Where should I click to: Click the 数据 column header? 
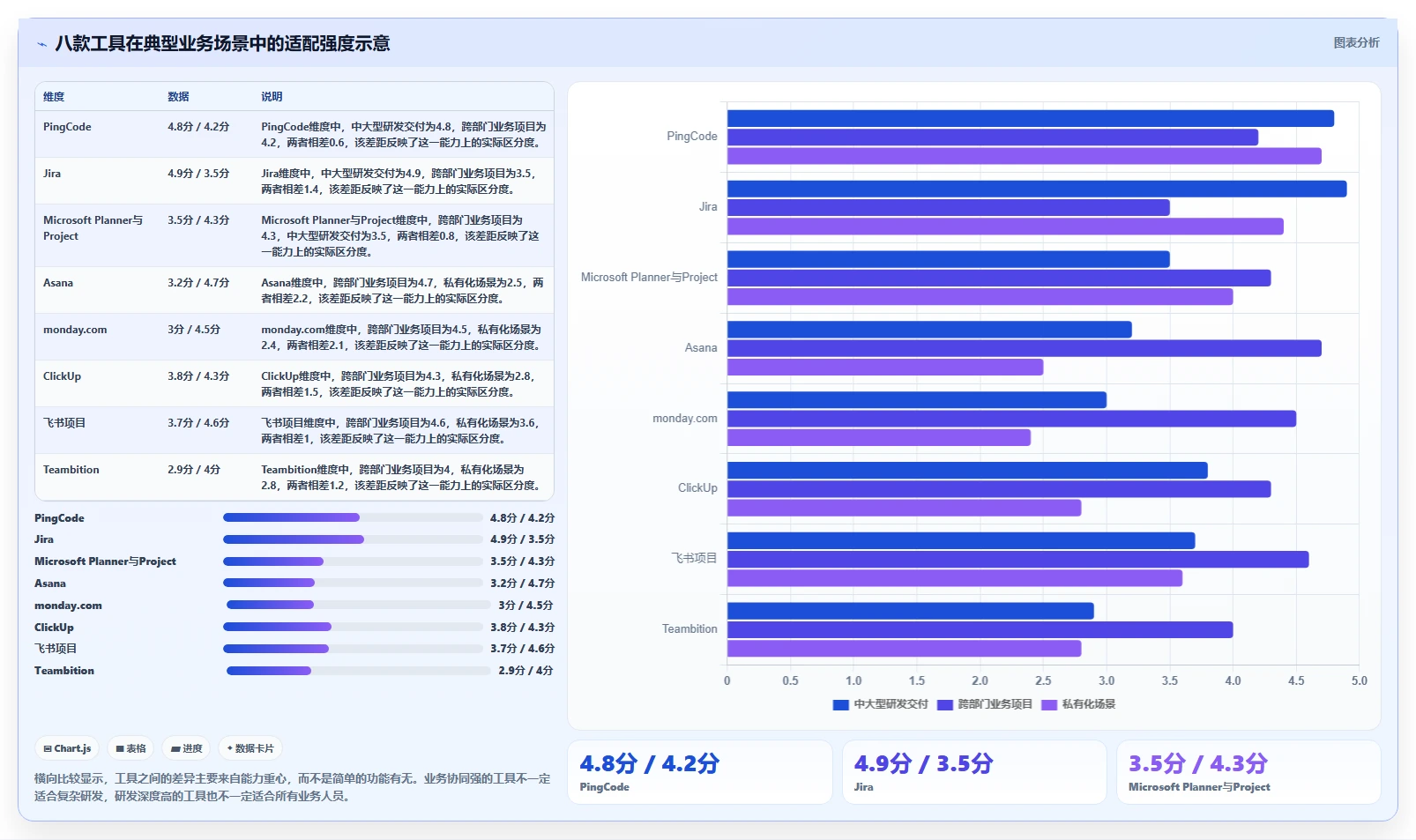click(178, 97)
